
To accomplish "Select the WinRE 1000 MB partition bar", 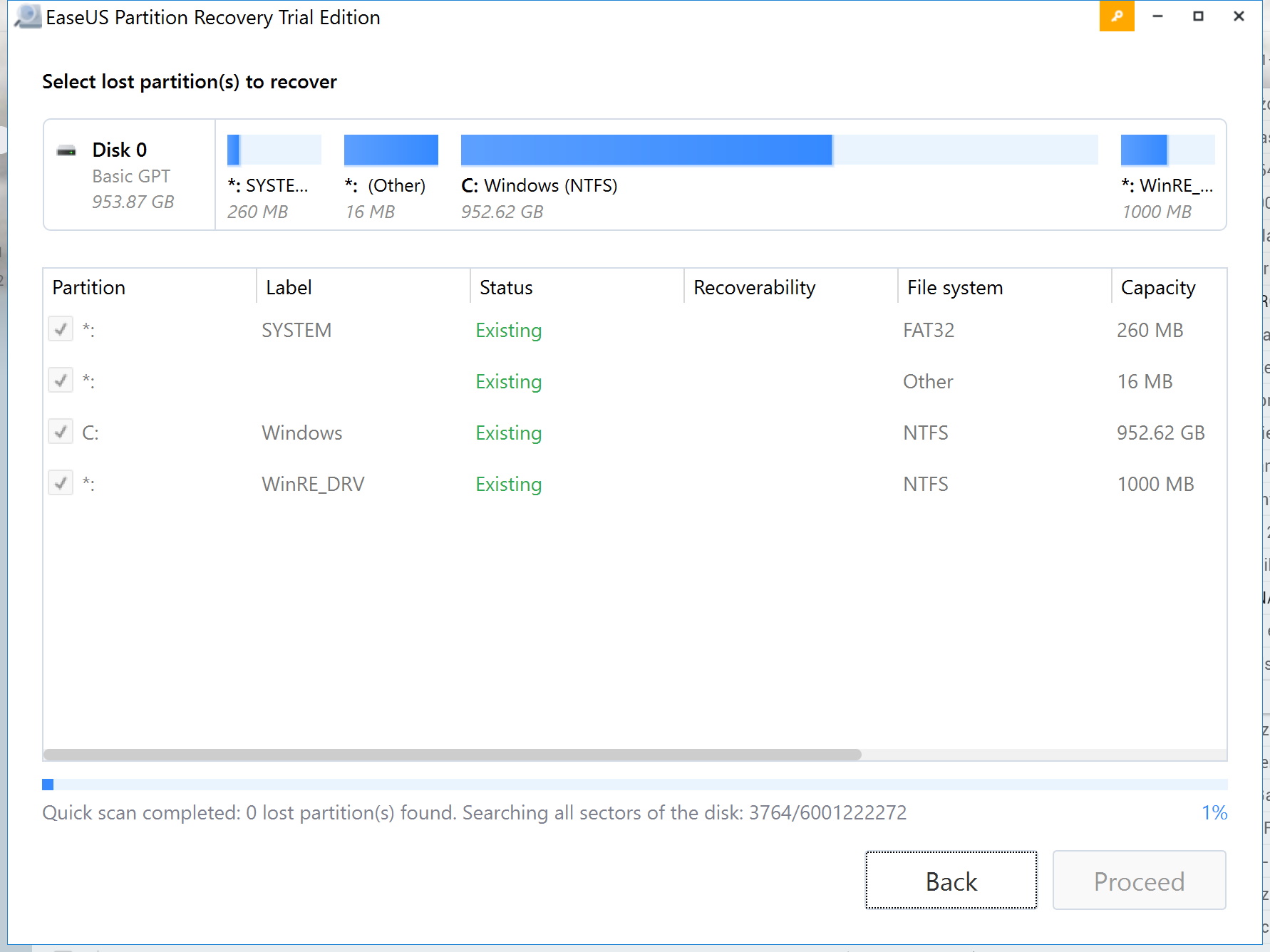I will point(1168,150).
